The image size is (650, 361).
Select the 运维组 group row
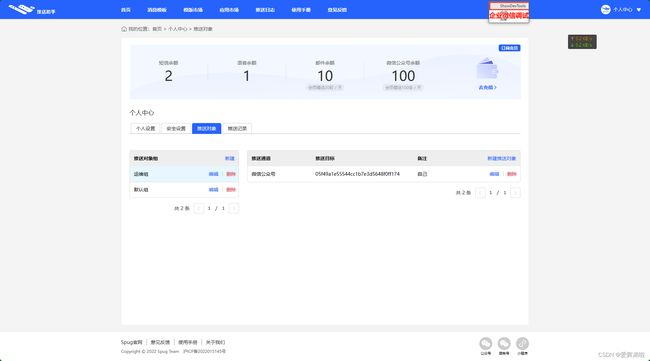point(184,174)
